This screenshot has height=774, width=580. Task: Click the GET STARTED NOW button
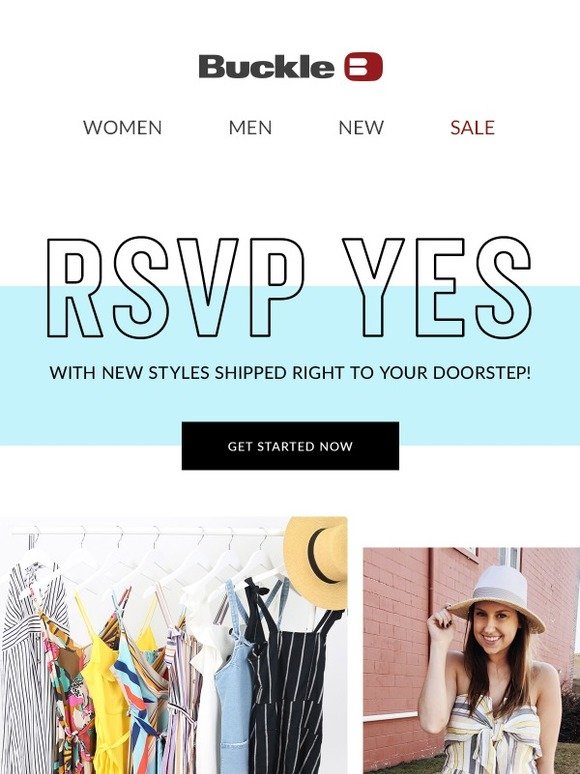[290, 446]
